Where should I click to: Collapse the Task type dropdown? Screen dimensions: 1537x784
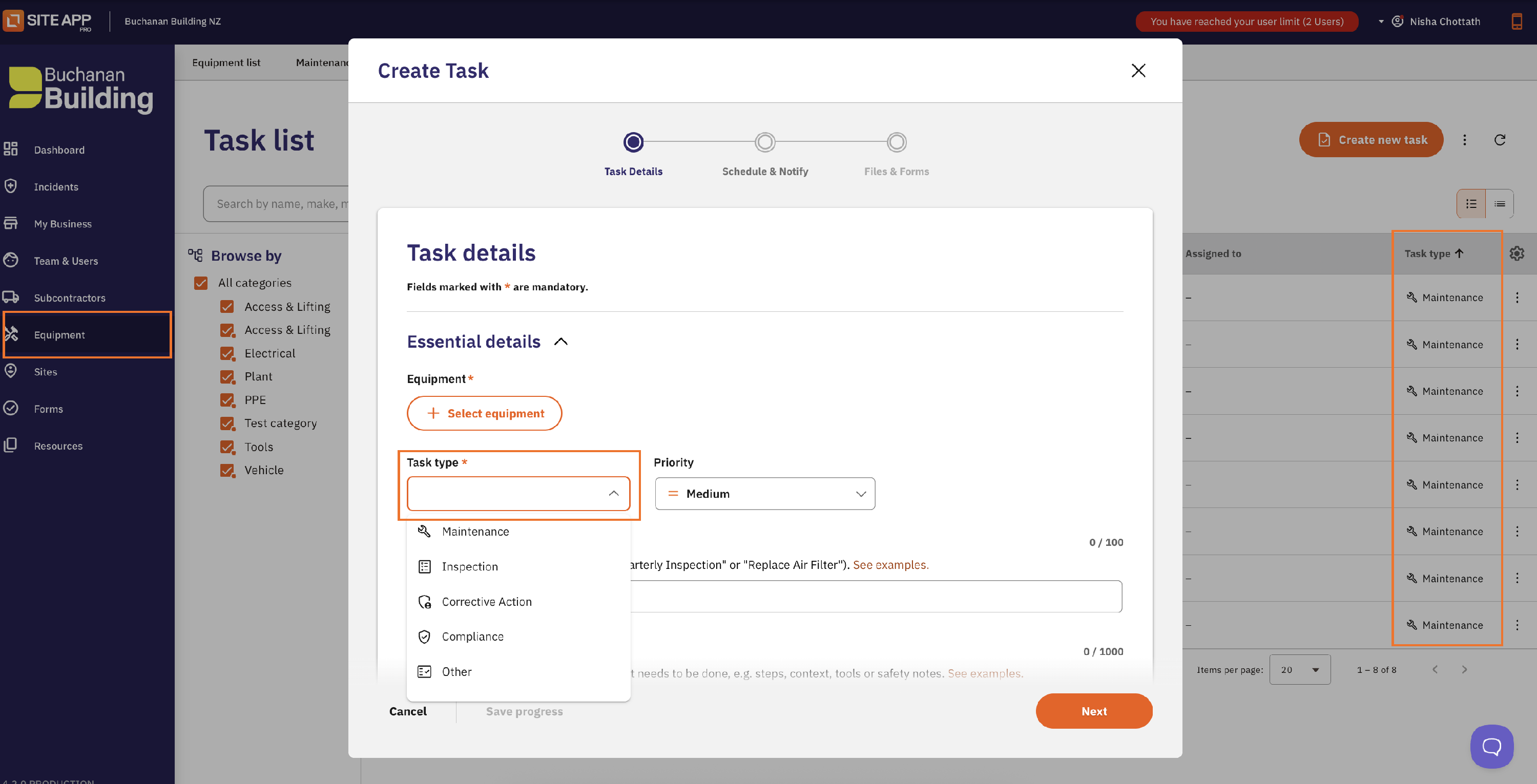point(613,493)
